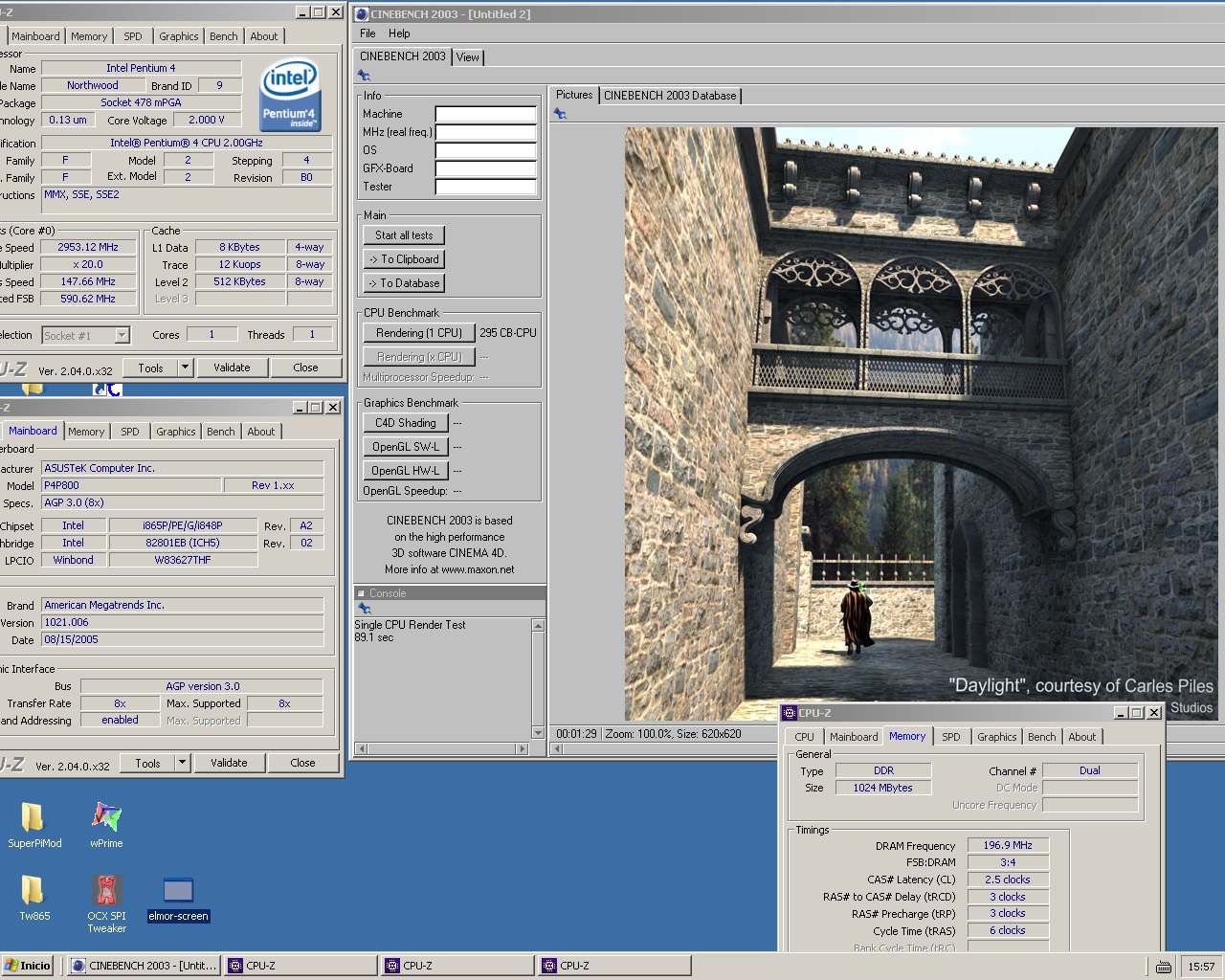Click Tools button in the Mainboard CPU-Z window
This screenshot has height=980, width=1225.
[x=148, y=763]
